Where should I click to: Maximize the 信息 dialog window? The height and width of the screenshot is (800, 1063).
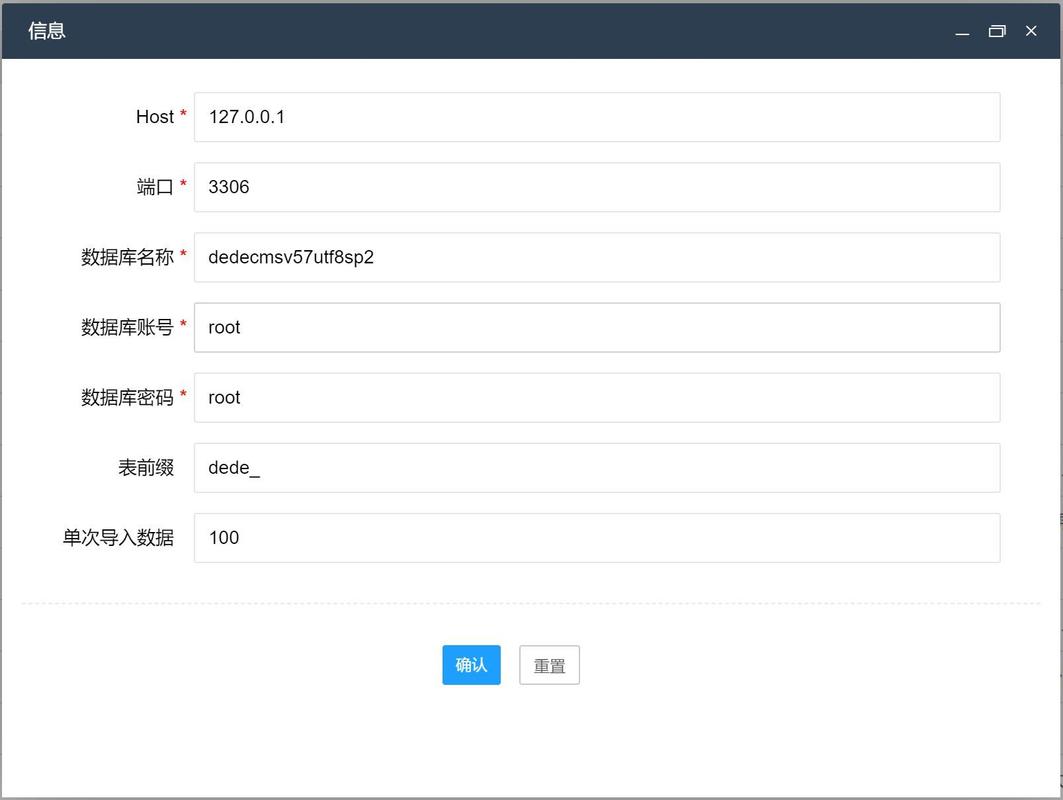997,31
